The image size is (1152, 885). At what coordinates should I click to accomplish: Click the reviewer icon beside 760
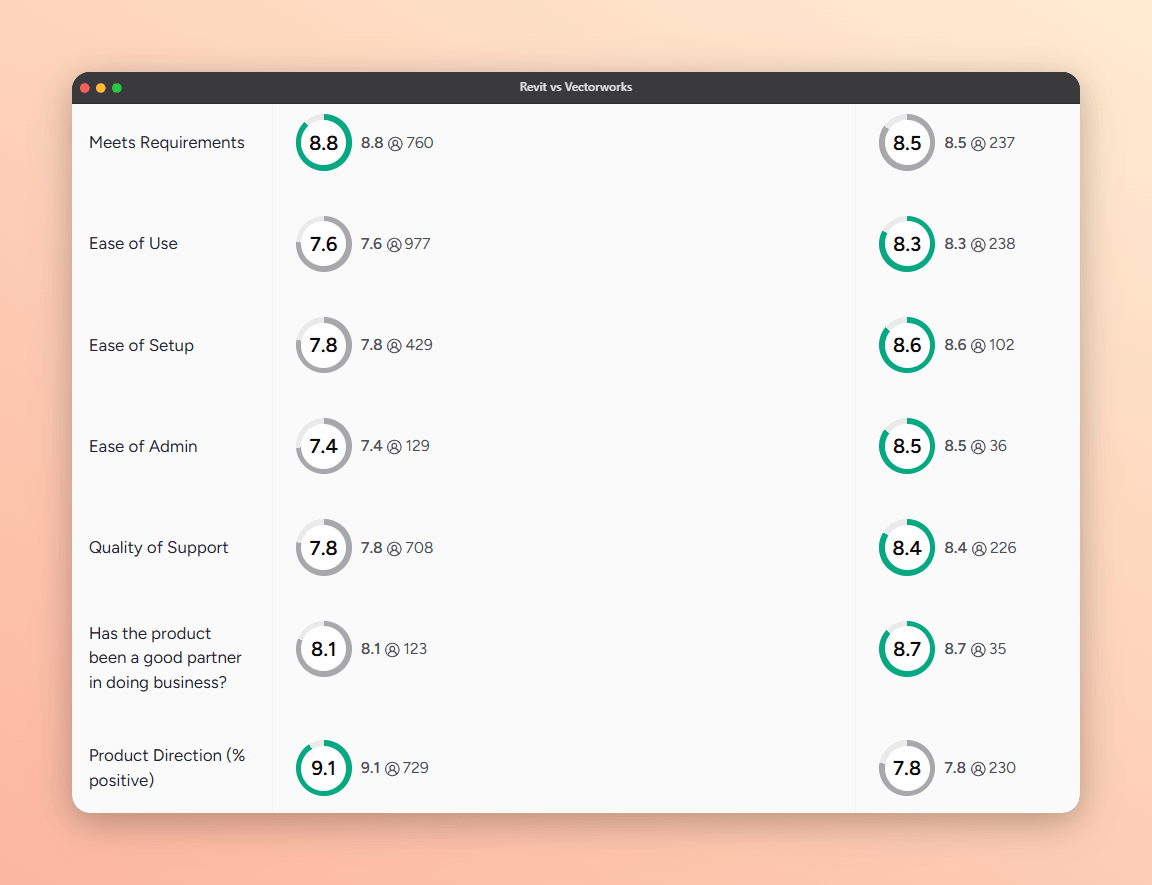pyautogui.click(x=395, y=144)
